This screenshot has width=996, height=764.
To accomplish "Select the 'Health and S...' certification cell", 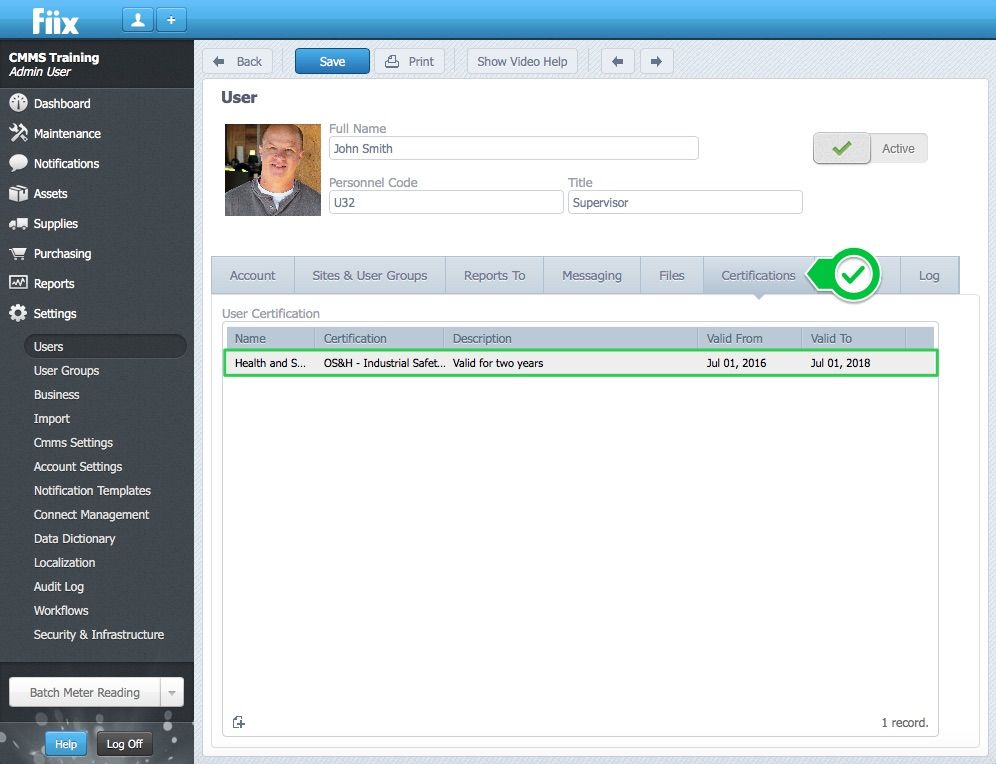I will tap(270, 363).
